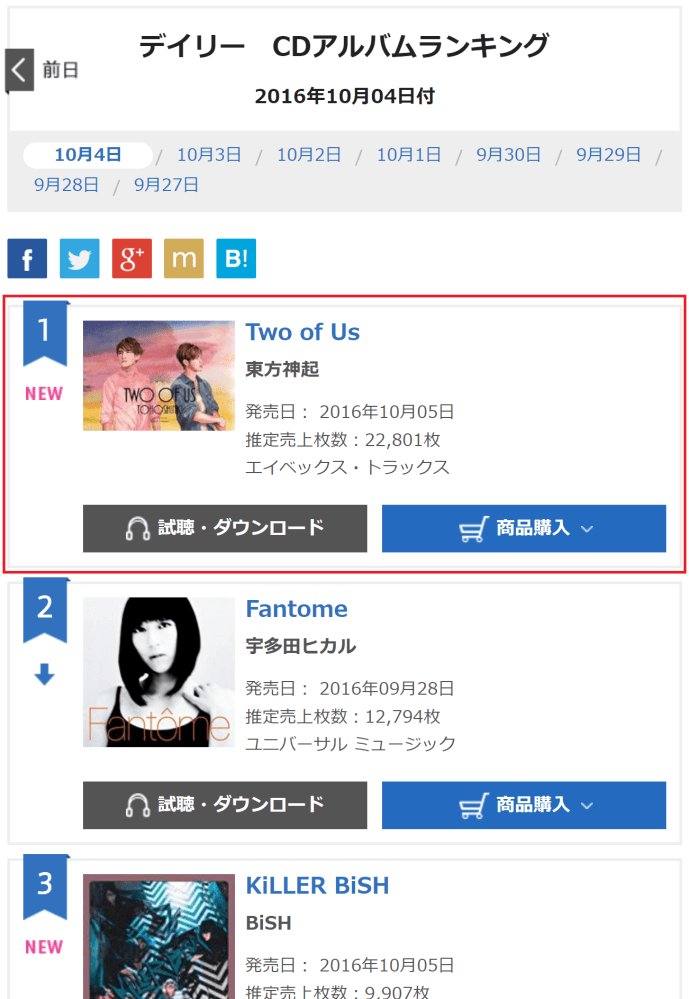Open Fantome 商品購入 dropdown
This screenshot has height=999, width=689.
pos(524,805)
